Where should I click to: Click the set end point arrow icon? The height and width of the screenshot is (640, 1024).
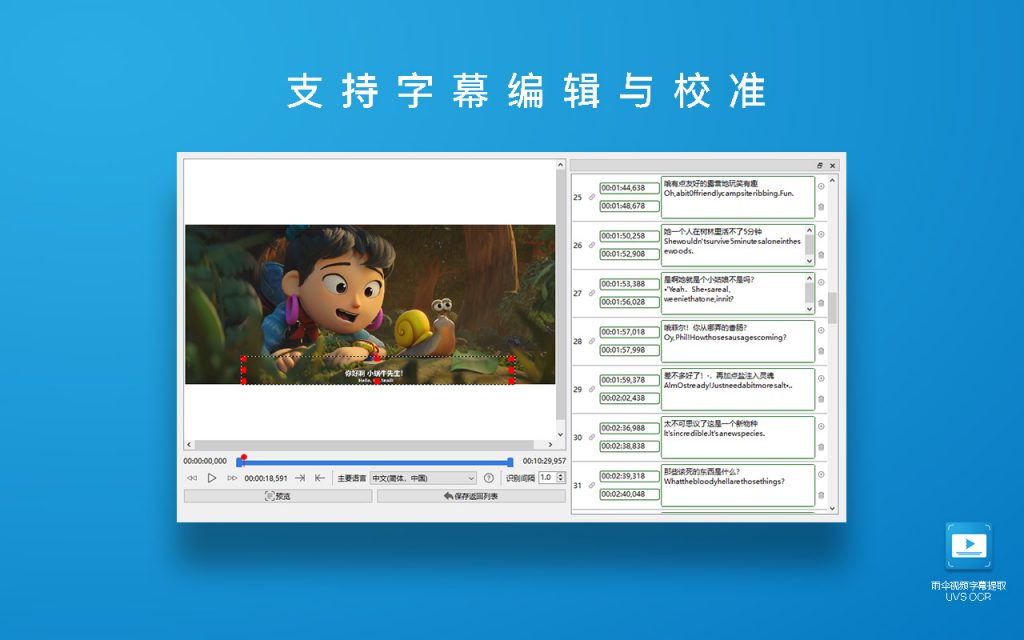[x=299, y=478]
